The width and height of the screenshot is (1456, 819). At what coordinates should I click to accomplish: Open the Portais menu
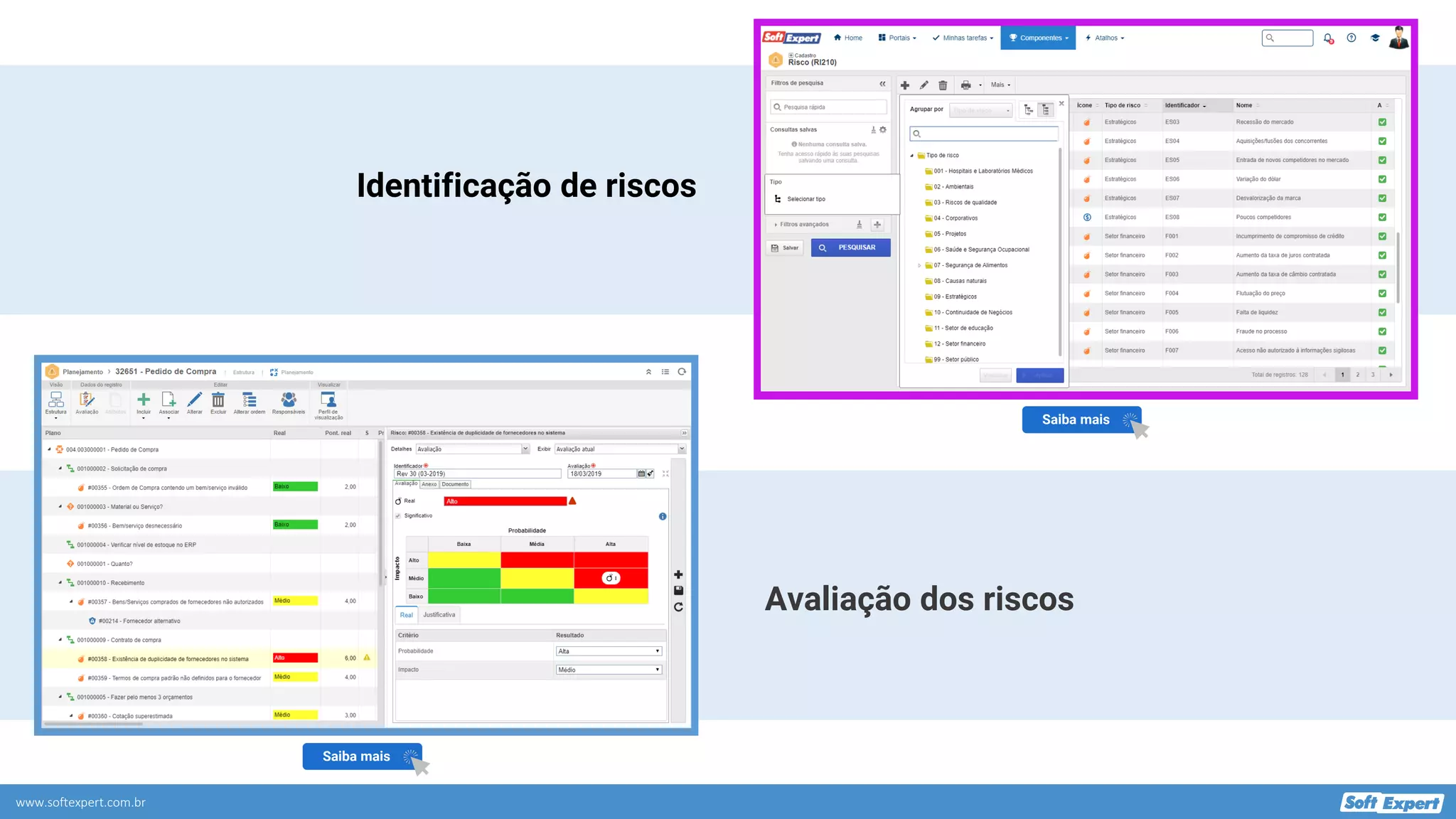tap(897, 38)
